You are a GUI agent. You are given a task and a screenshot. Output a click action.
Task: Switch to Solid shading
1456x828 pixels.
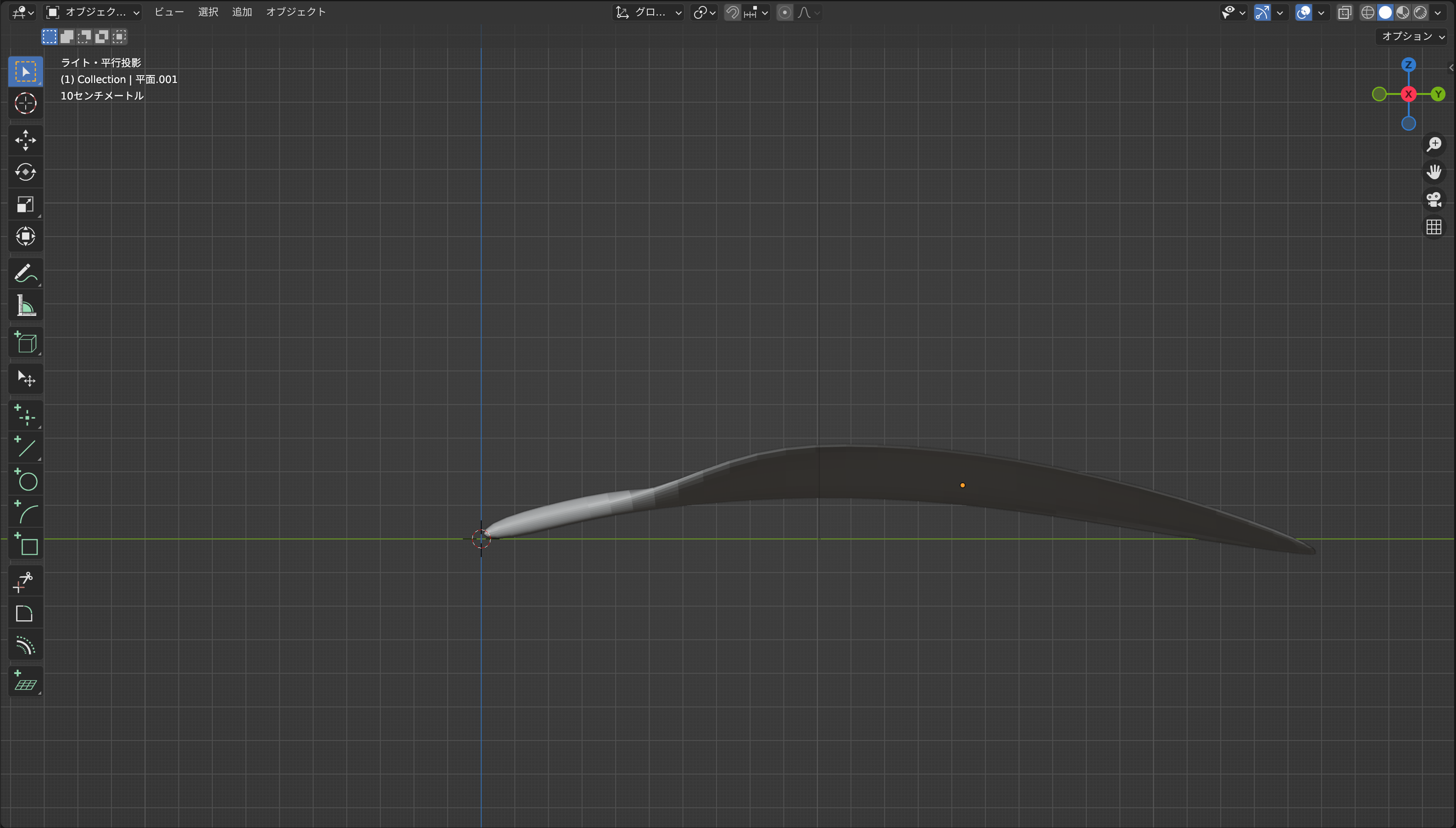coord(1385,12)
